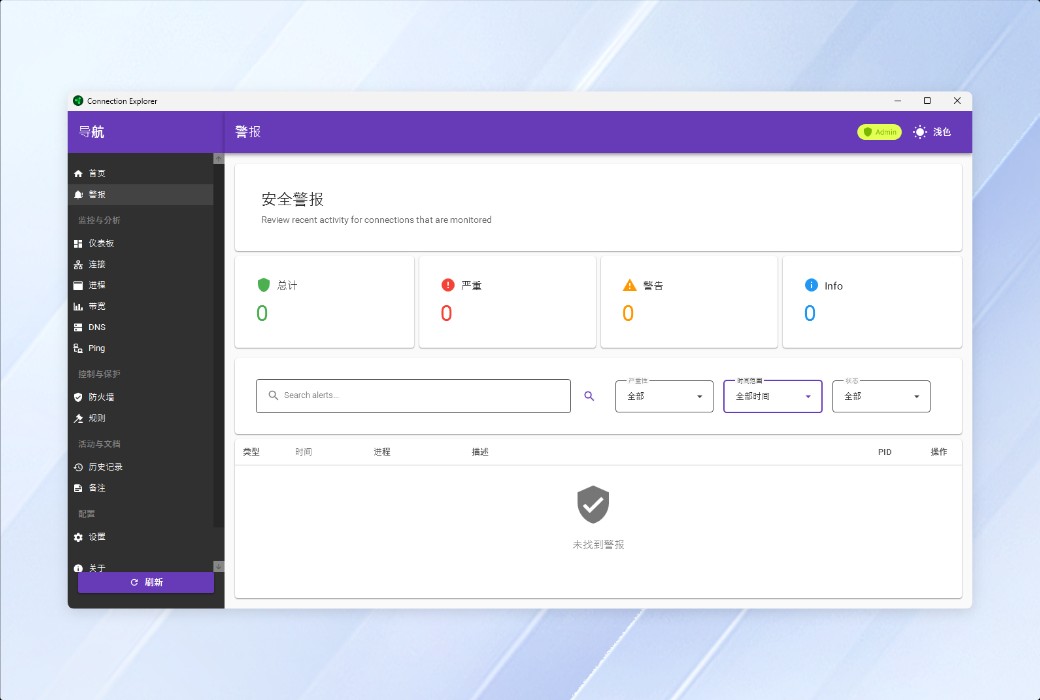Viewport: 1040px width, 700px height.
Task: Click the green shield on 总计 card
Action: (x=263, y=285)
